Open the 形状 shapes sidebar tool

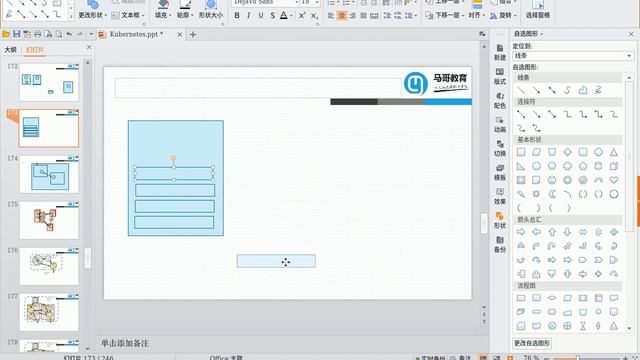coord(500,220)
